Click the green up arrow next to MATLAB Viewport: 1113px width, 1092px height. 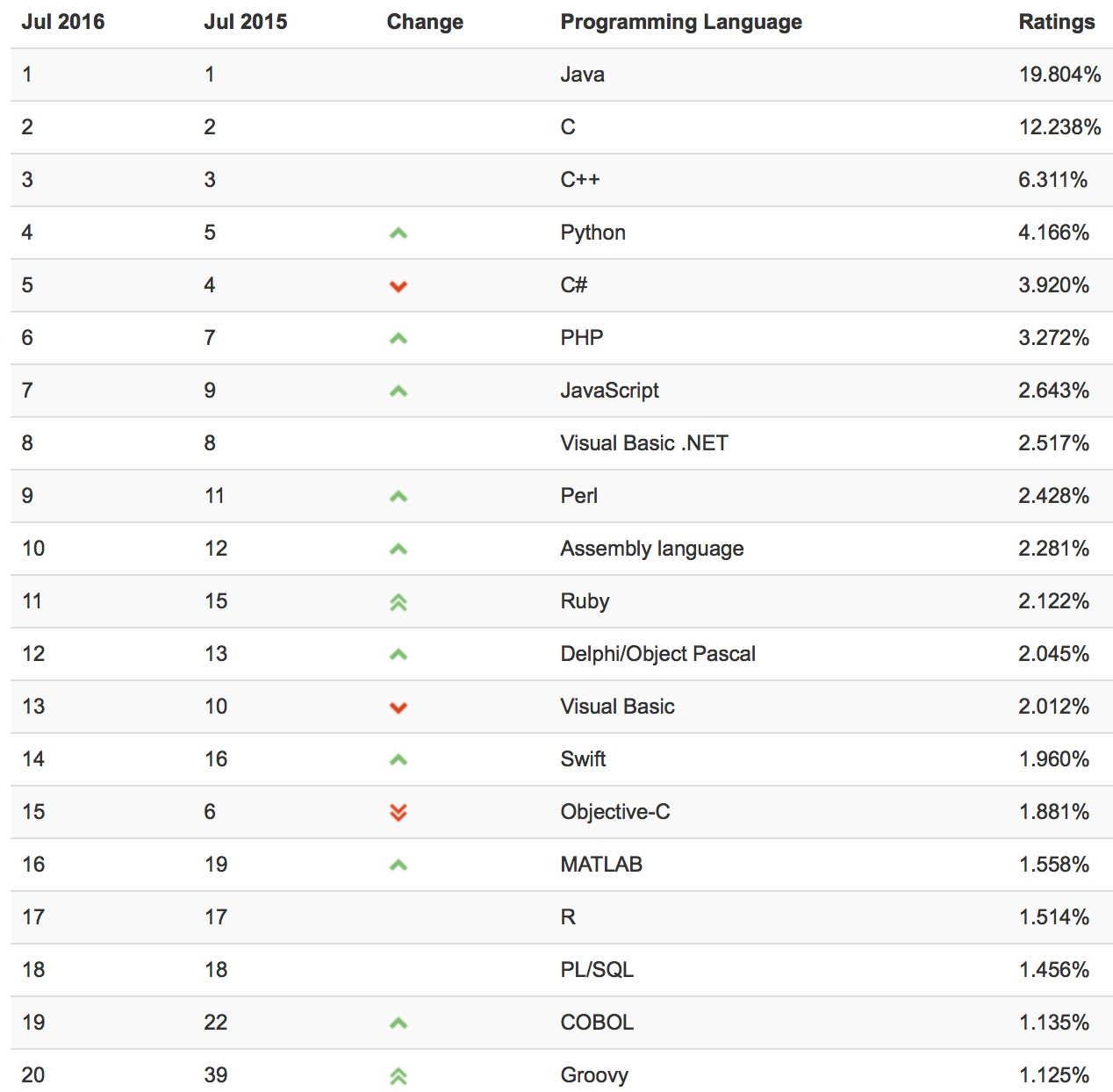pyautogui.click(x=399, y=866)
